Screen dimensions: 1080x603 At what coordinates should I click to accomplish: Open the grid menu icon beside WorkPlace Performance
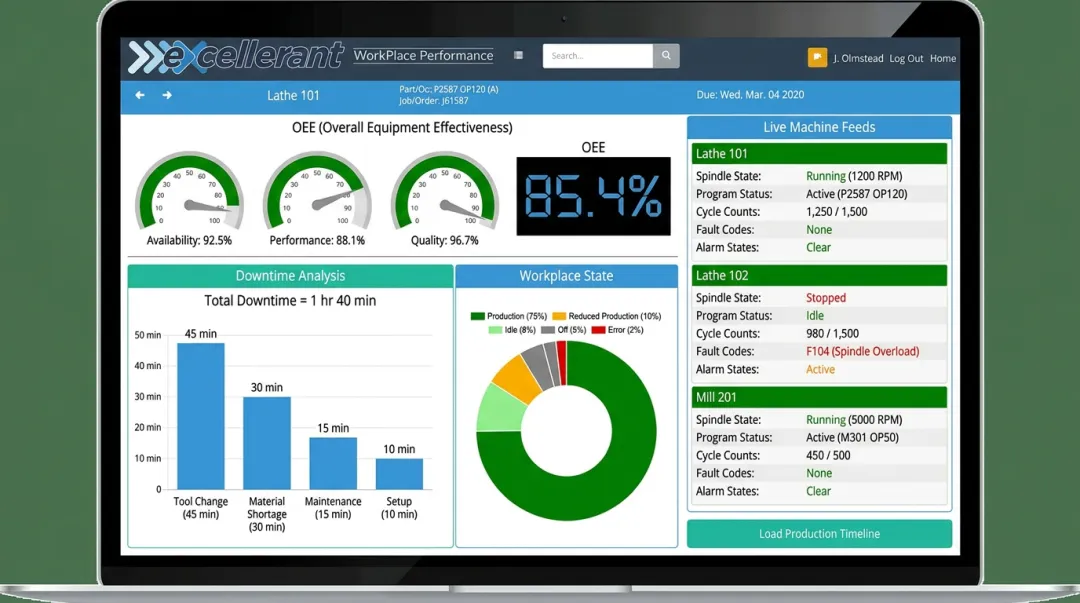518,56
